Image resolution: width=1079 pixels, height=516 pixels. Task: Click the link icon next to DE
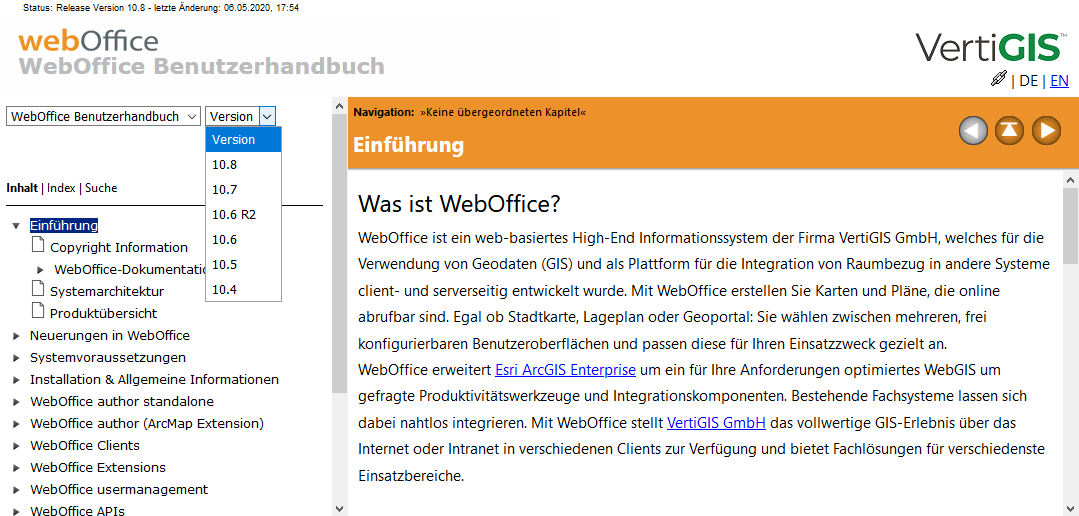[998, 79]
